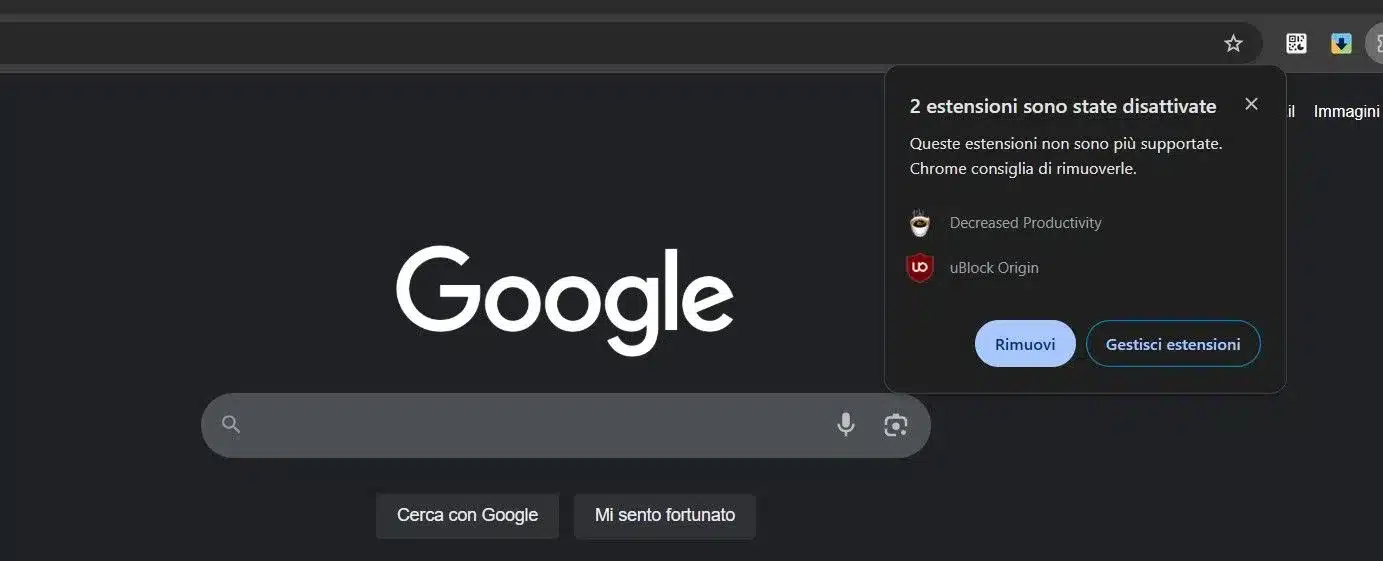Open the QR code extension icon
Screen dimensions: 1383x561
coord(1296,43)
